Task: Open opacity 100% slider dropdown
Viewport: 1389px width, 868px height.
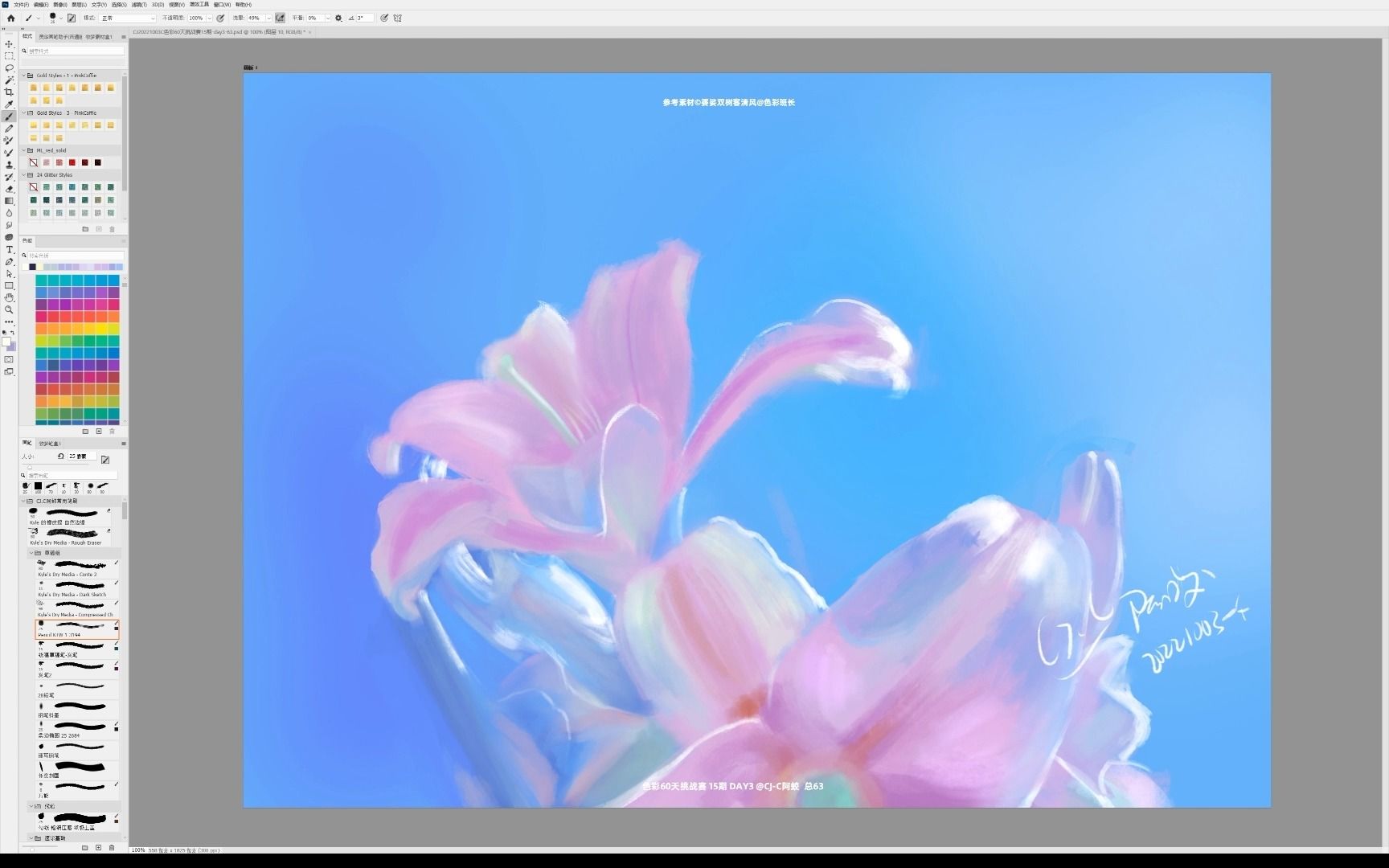Action: tap(210, 18)
